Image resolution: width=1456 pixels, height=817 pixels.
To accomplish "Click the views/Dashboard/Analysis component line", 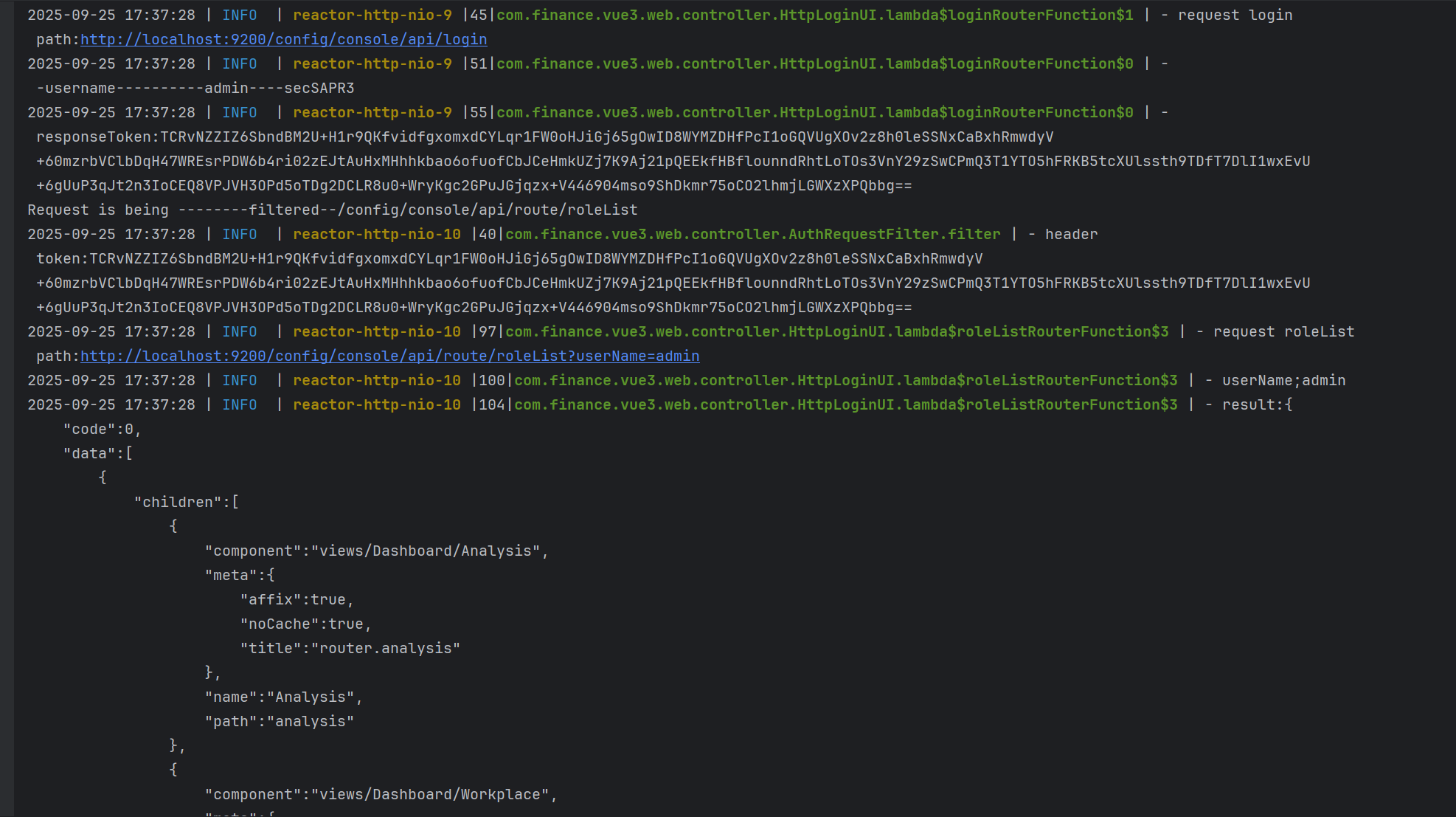I will pyautogui.click(x=376, y=551).
